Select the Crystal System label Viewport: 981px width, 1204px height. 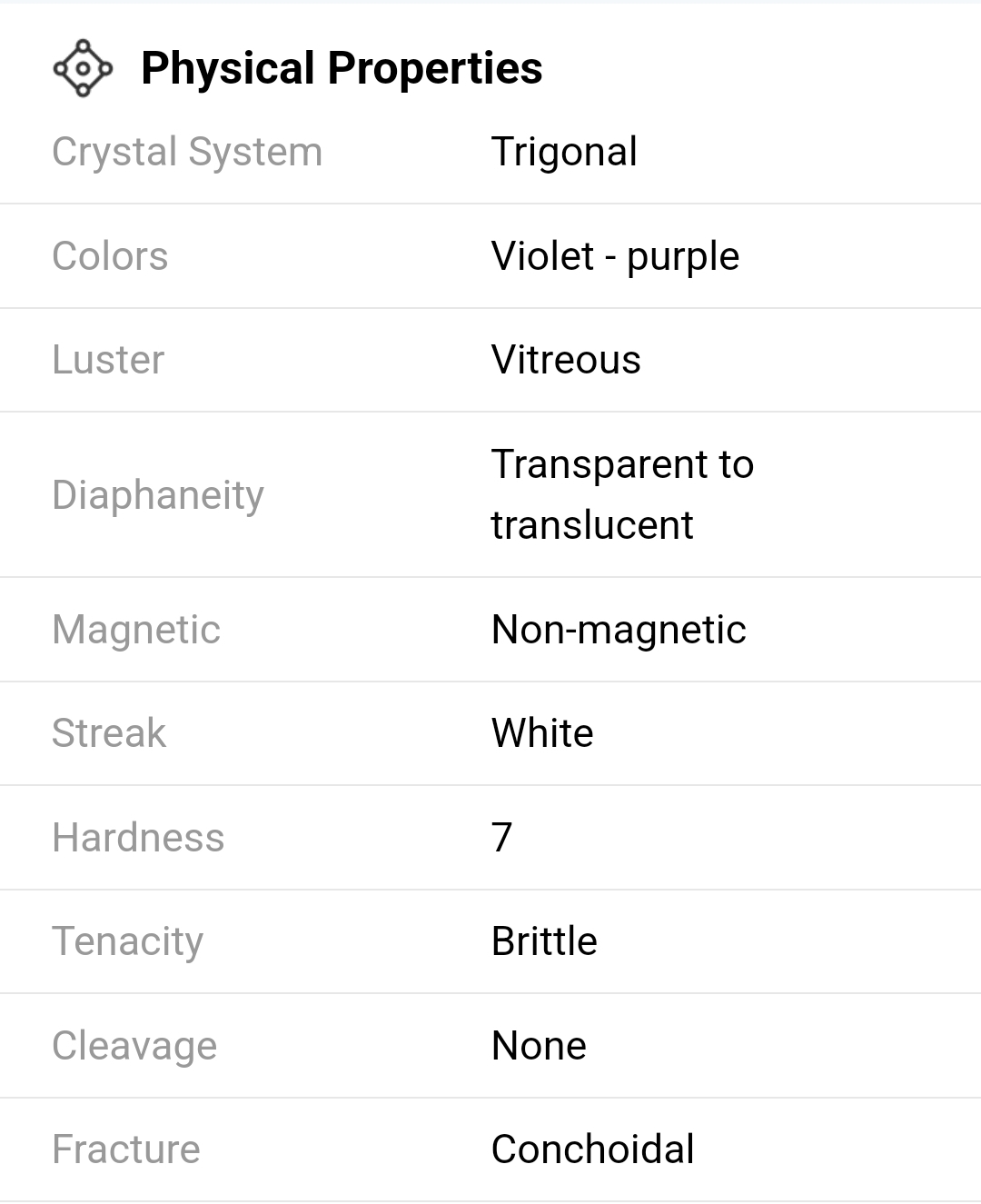point(187,152)
